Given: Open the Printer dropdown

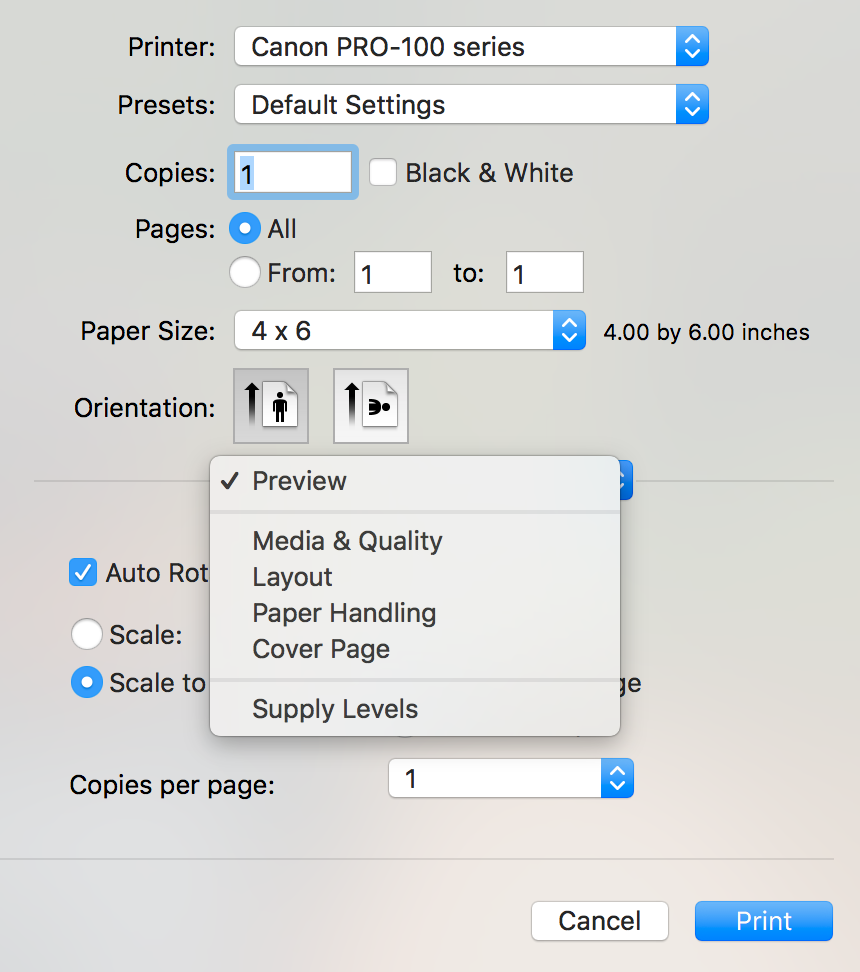Looking at the screenshot, I should click(471, 47).
